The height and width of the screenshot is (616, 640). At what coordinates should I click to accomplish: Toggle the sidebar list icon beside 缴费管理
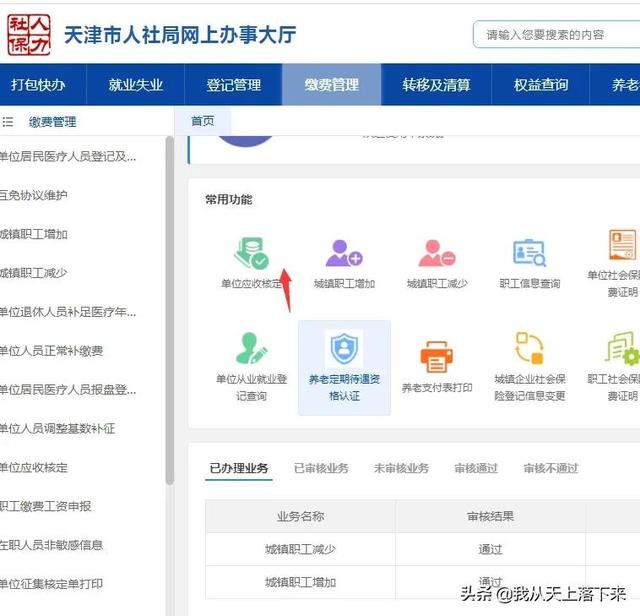8,122
